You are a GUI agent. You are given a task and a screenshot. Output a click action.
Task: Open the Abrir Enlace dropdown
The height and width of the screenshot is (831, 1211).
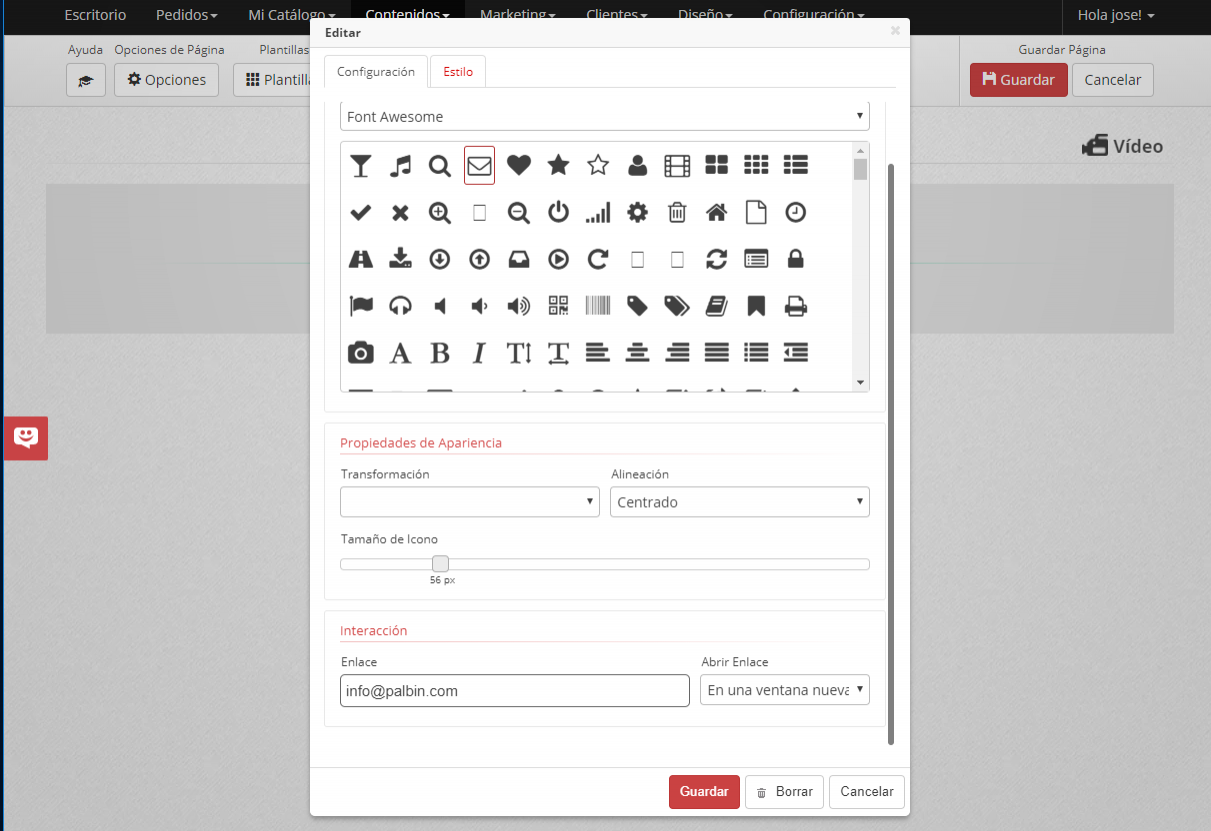click(x=784, y=690)
